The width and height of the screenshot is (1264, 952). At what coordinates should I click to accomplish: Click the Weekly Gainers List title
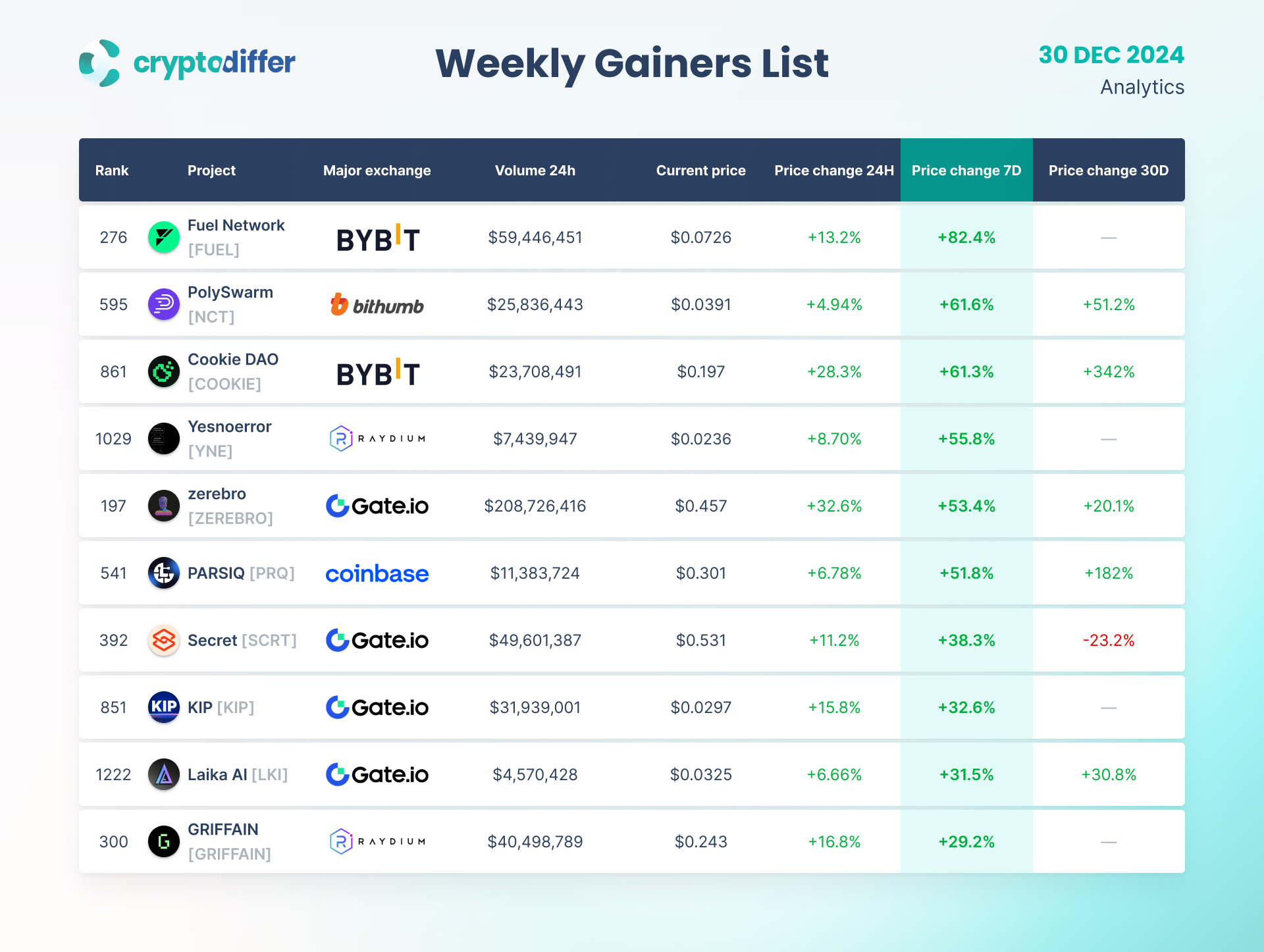(631, 64)
